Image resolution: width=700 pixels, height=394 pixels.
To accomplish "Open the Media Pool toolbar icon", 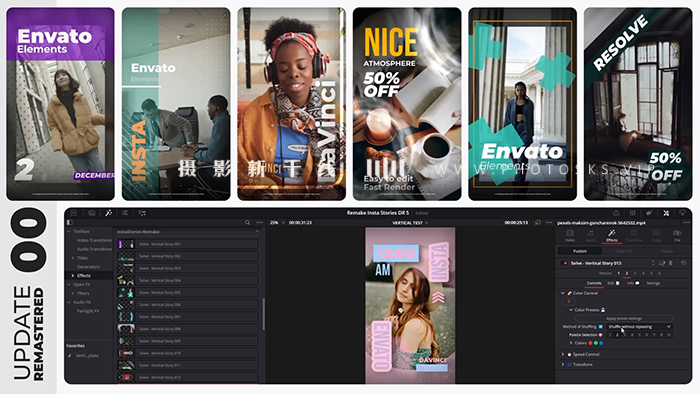I will coord(92,213).
